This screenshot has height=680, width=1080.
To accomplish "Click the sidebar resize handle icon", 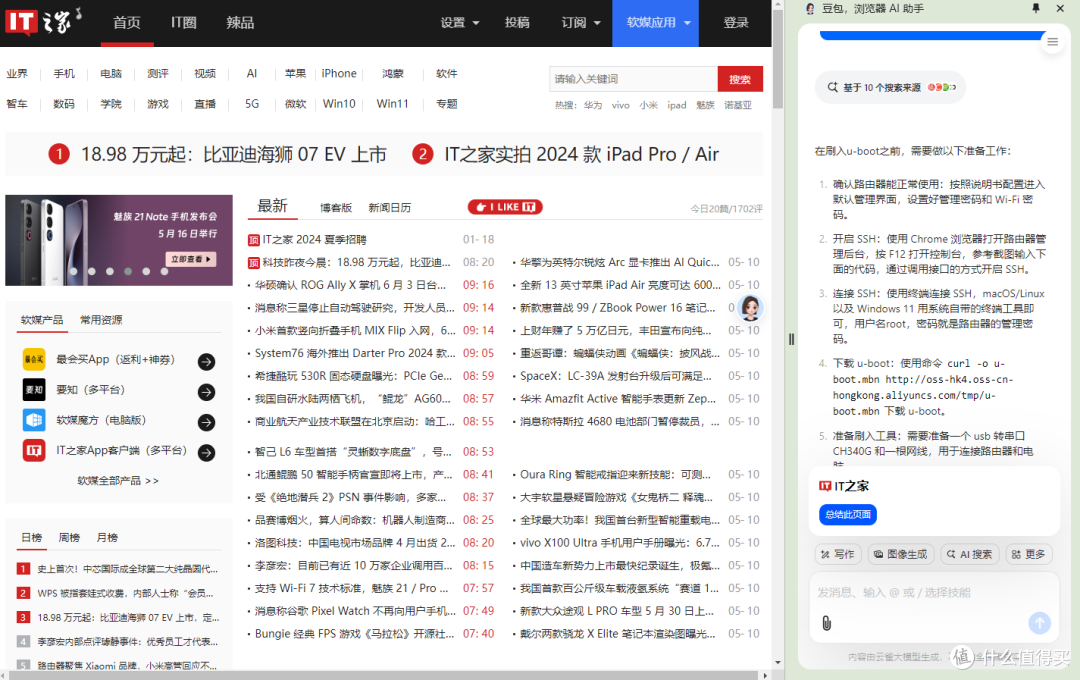I will (x=791, y=339).
